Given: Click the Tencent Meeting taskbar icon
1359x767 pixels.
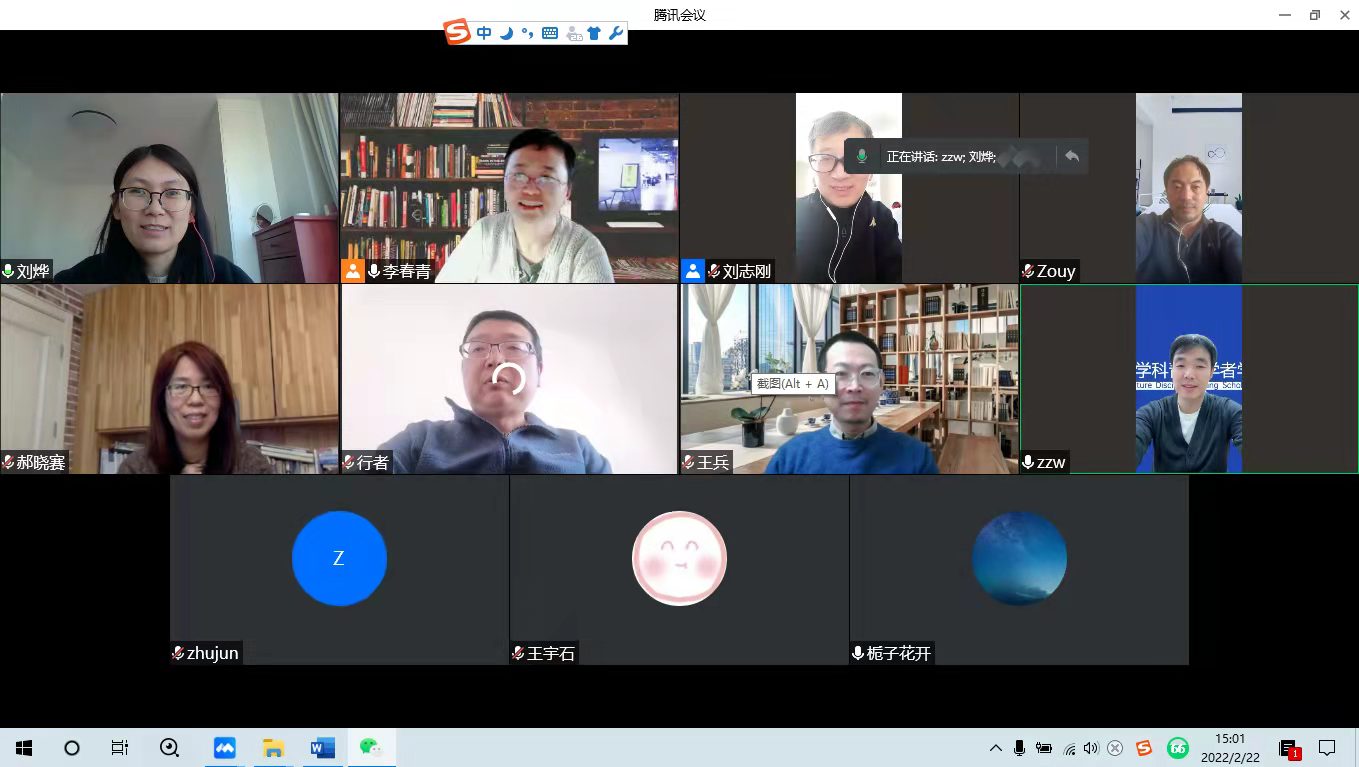Looking at the screenshot, I should [x=225, y=748].
